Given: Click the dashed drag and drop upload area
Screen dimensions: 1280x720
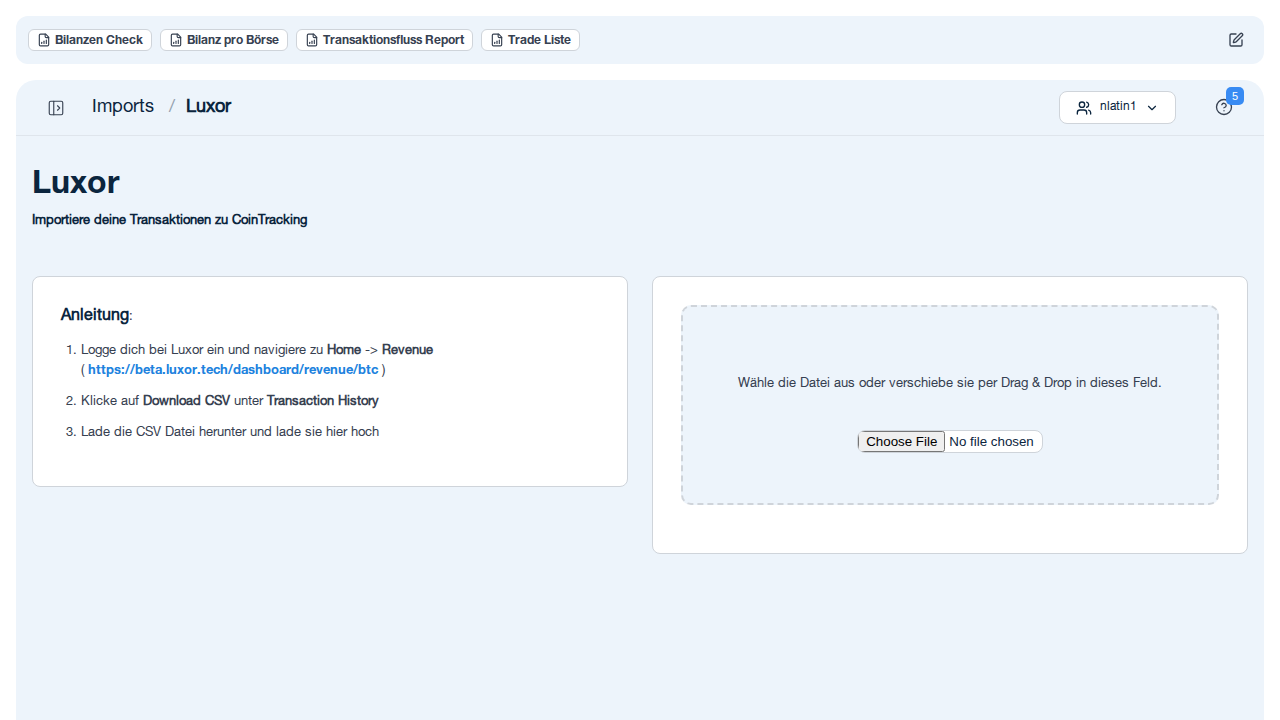Looking at the screenshot, I should (950, 405).
